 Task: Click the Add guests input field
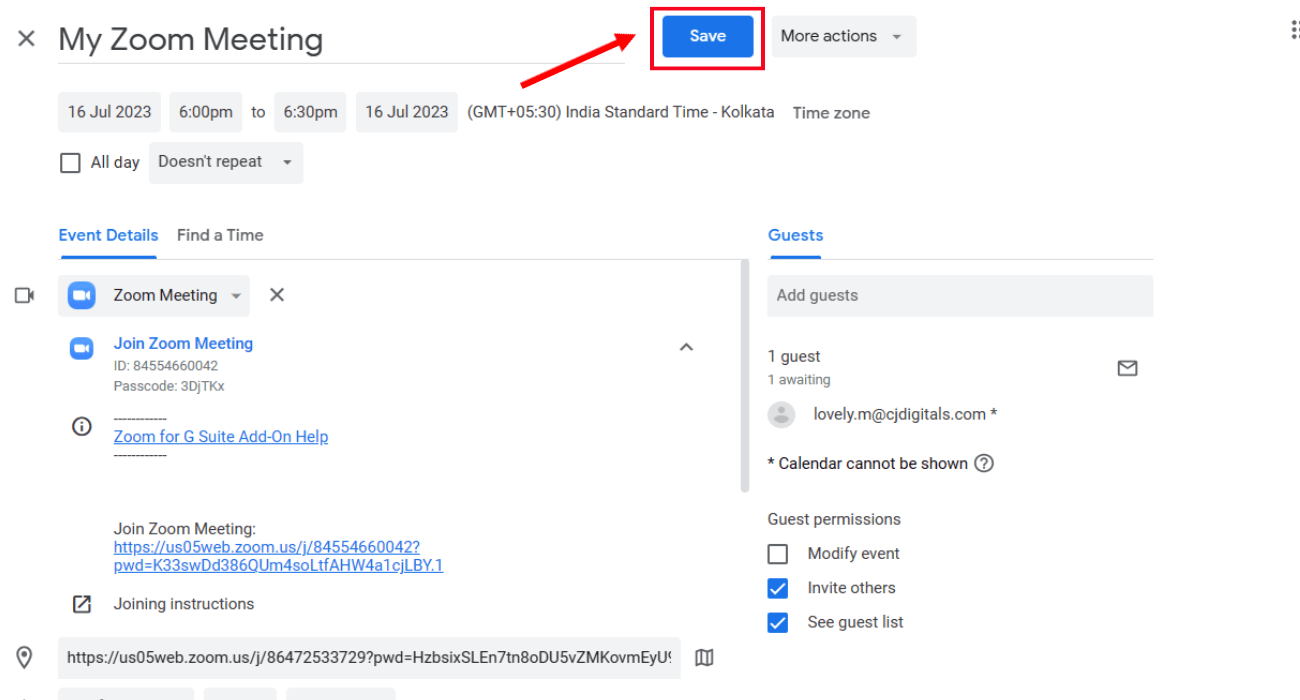coord(960,295)
